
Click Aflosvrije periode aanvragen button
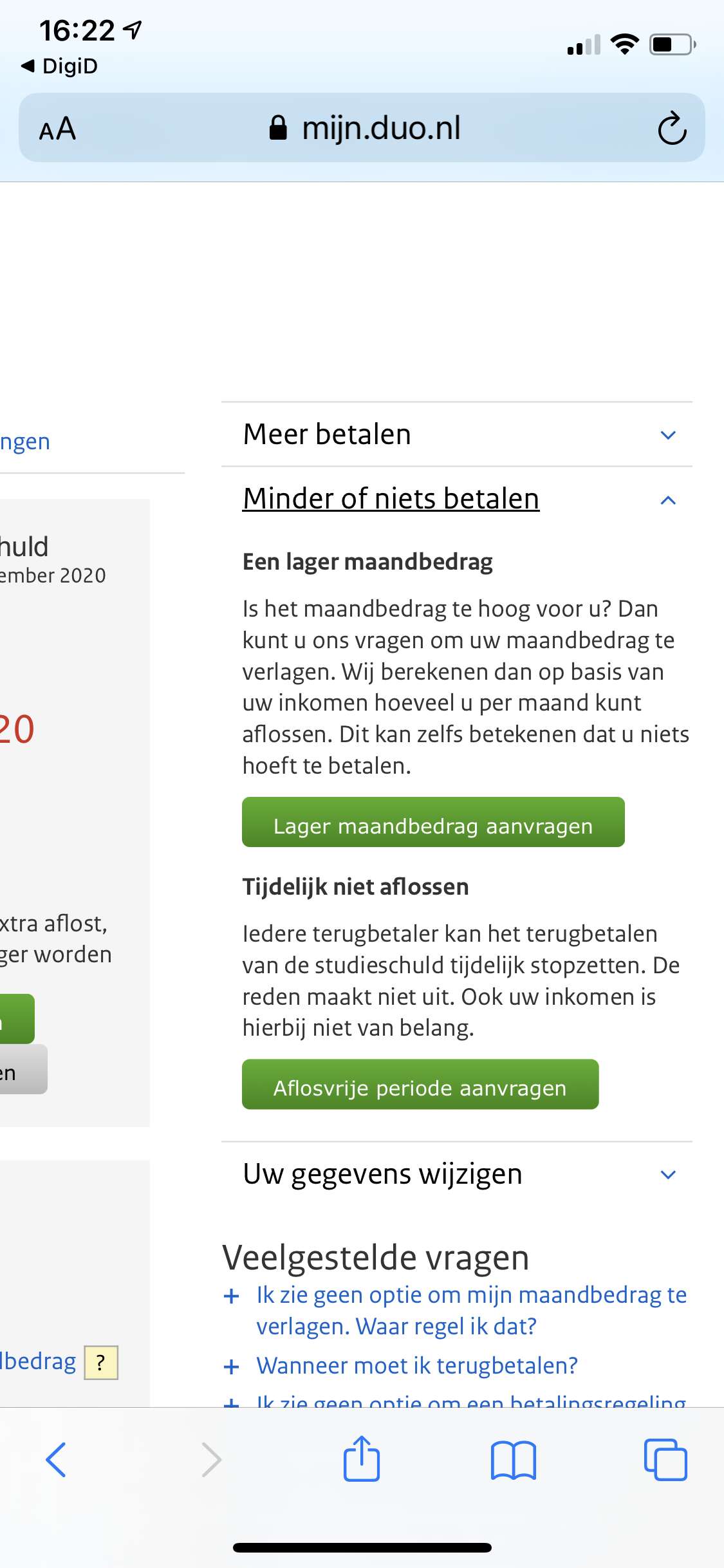tap(420, 1084)
